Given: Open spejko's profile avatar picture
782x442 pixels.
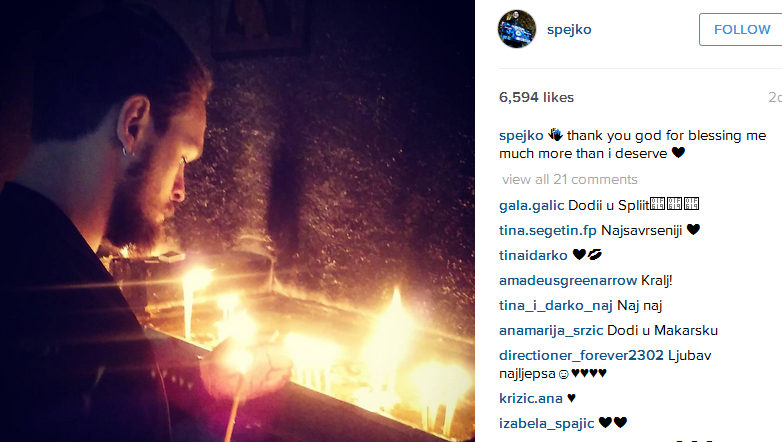Looking at the screenshot, I should (x=517, y=29).
